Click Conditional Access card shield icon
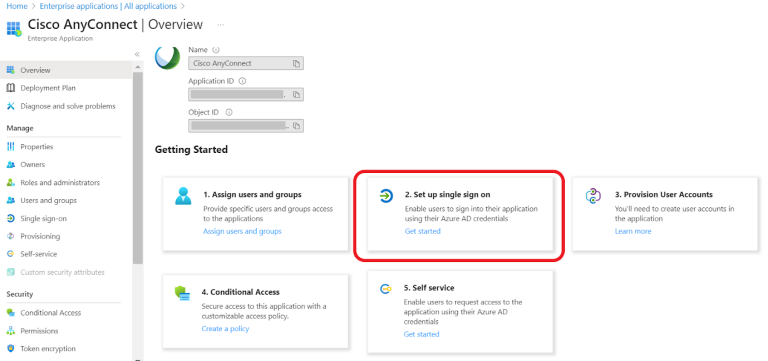Screen dimensions: 768x361 coord(182,293)
